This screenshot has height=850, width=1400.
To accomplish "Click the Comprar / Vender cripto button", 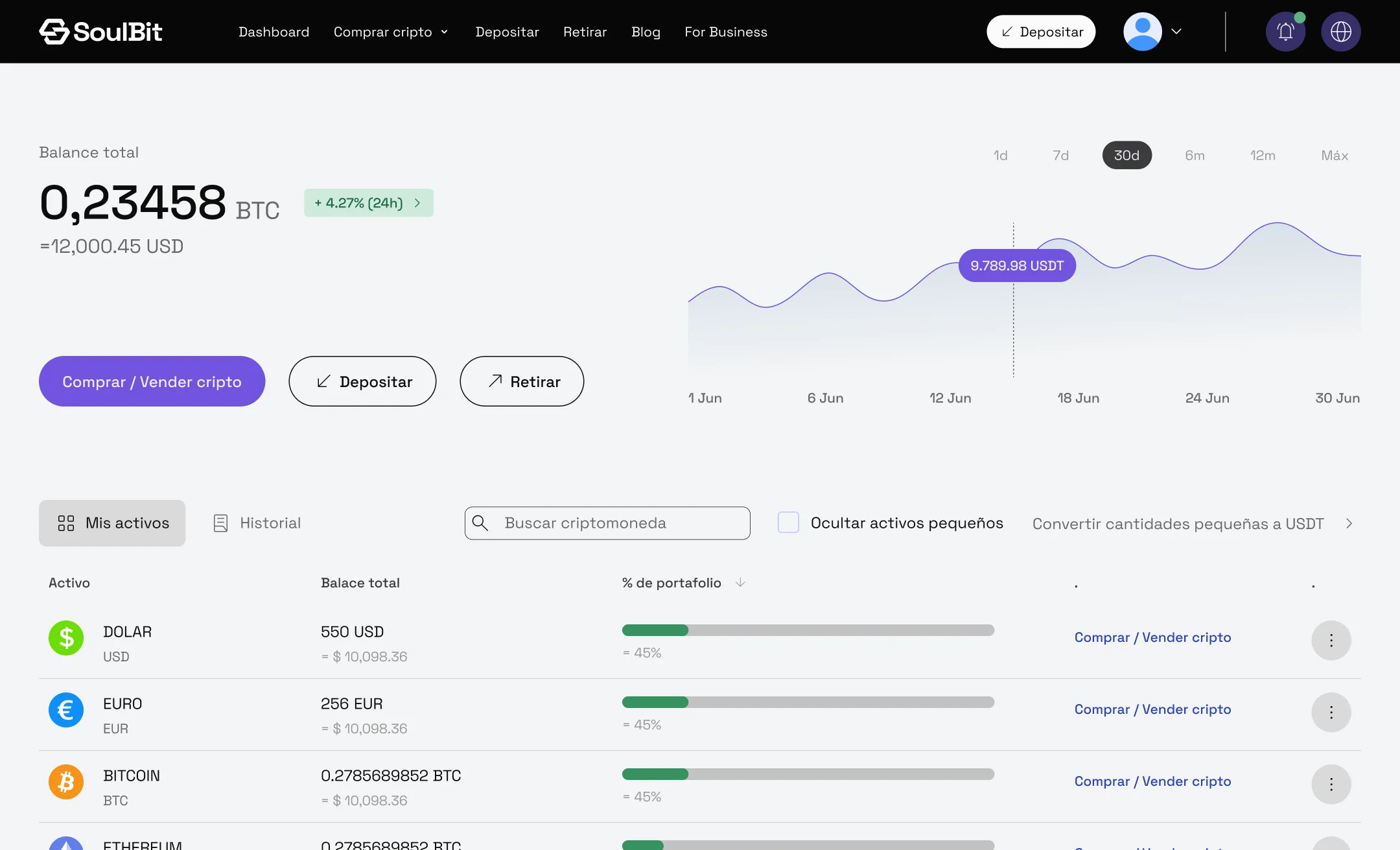I will tap(152, 381).
